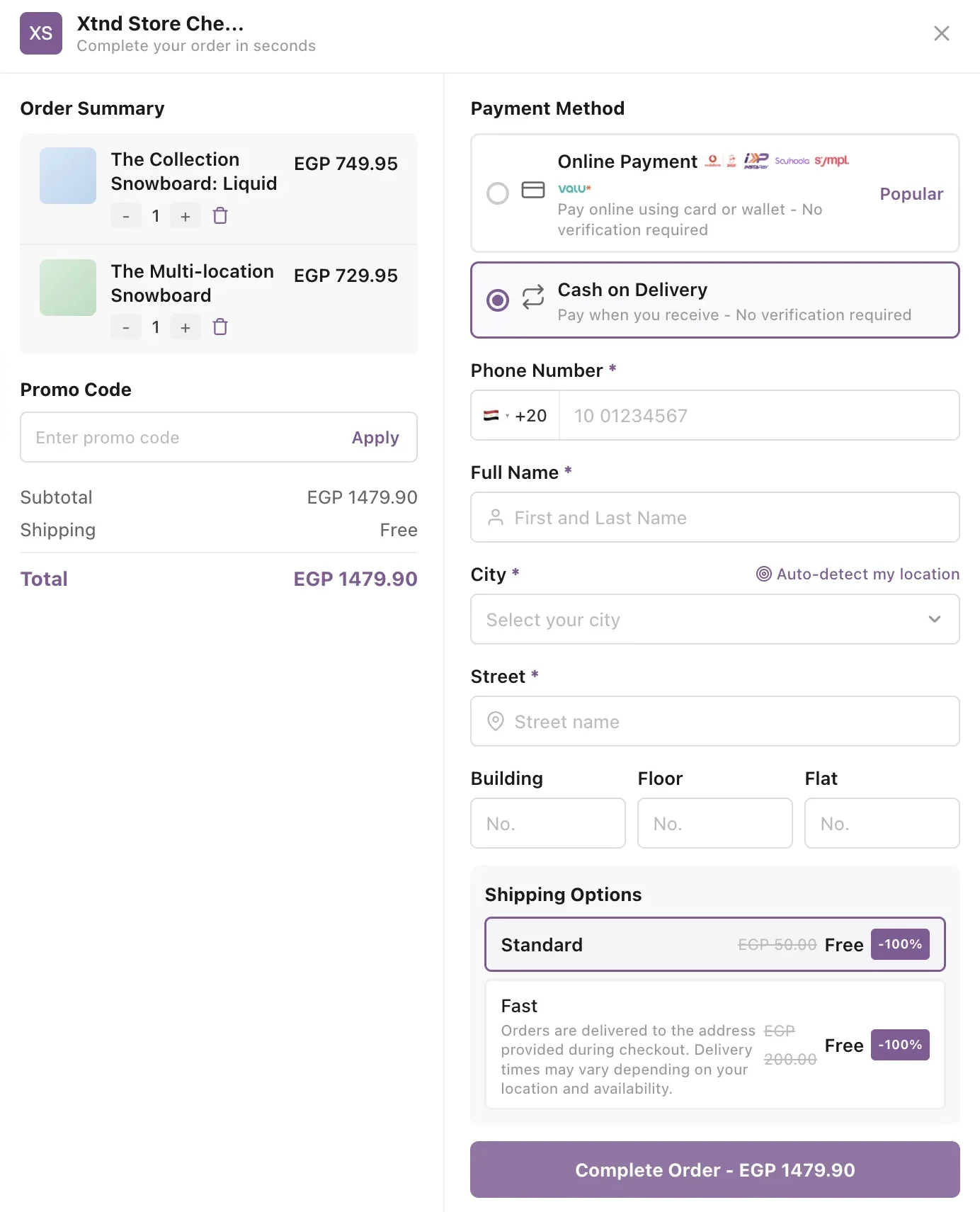Choose the Standard shipping option
The height and width of the screenshot is (1212, 980).
715,944
